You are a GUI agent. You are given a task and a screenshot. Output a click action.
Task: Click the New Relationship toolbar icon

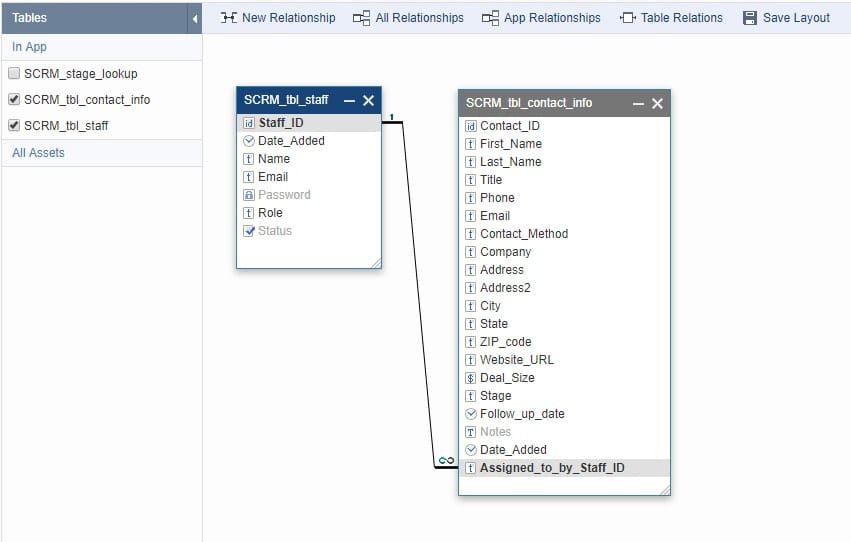(229, 18)
